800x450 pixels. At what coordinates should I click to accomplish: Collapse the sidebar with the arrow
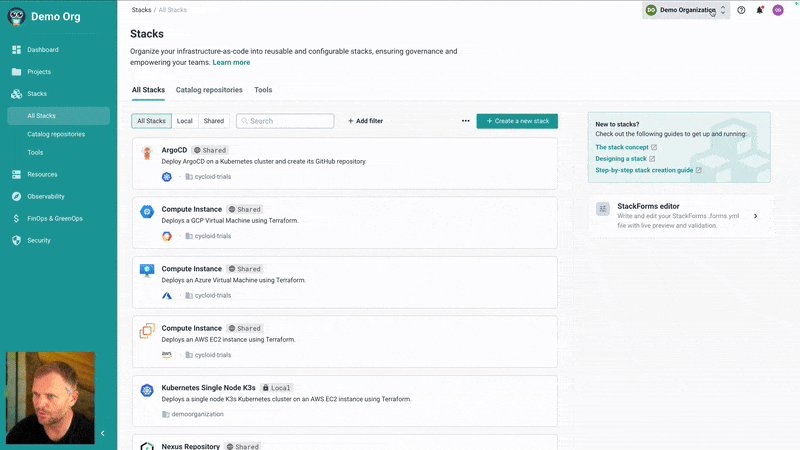tap(102, 433)
